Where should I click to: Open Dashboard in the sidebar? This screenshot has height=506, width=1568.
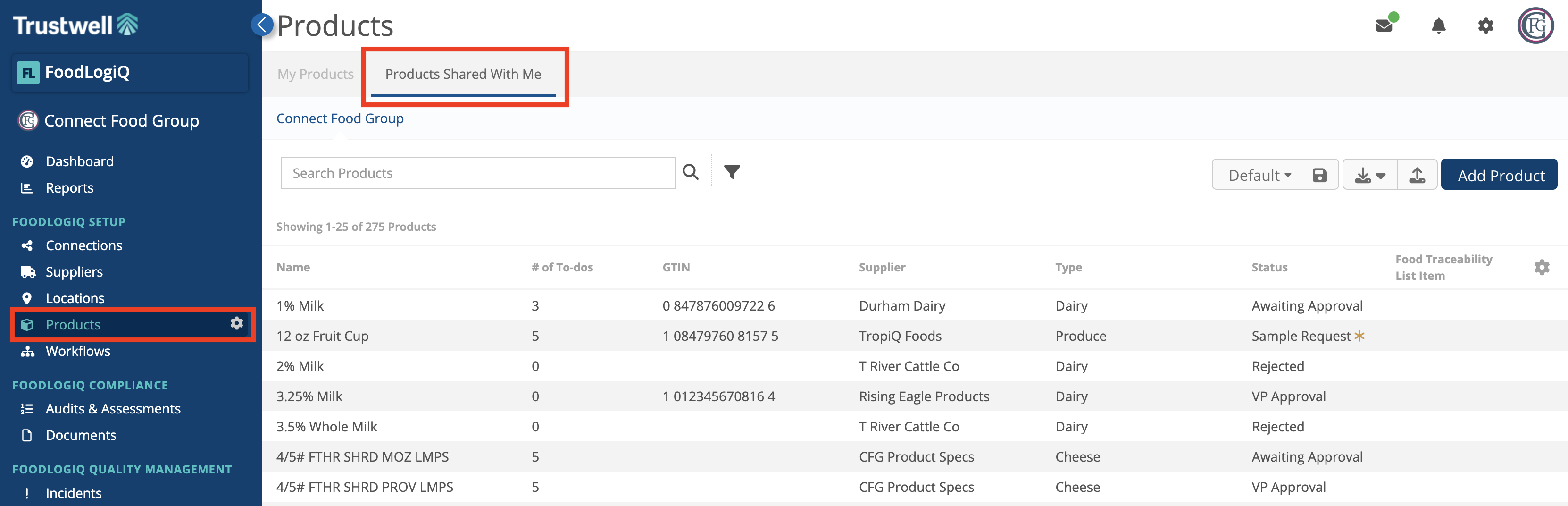click(x=80, y=161)
